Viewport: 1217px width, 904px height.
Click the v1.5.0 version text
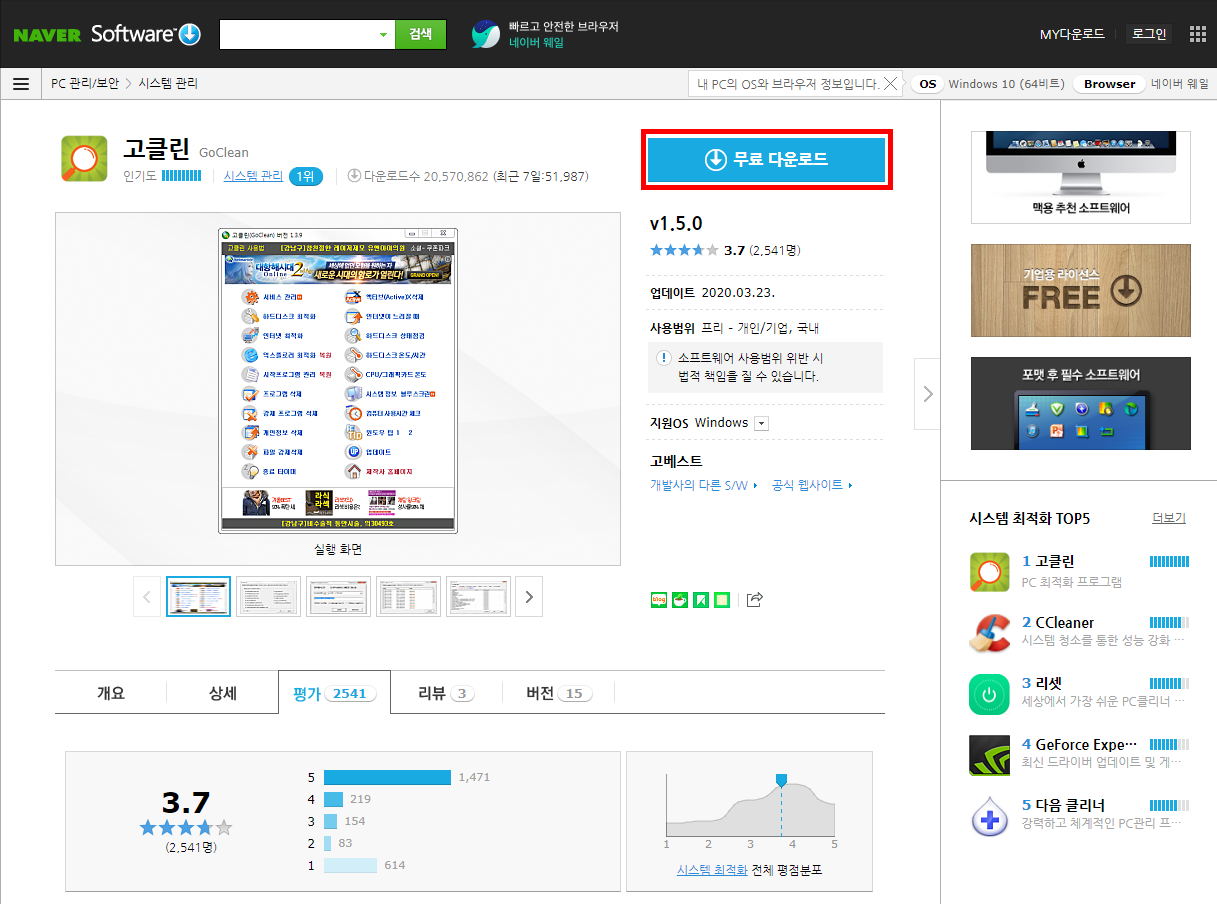(676, 223)
